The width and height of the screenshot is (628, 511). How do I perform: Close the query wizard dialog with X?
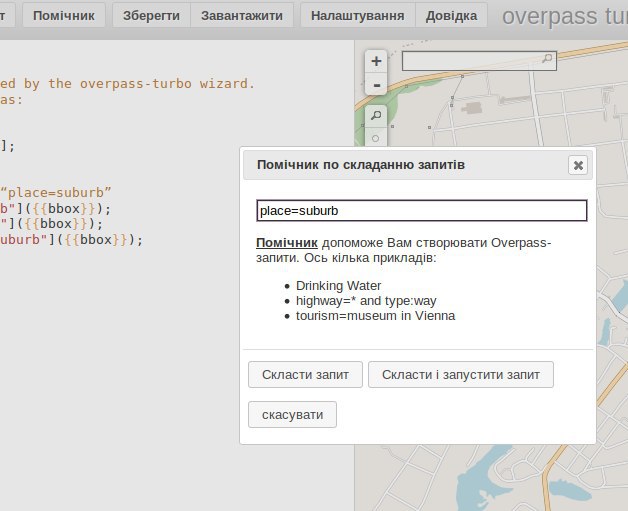[x=578, y=165]
